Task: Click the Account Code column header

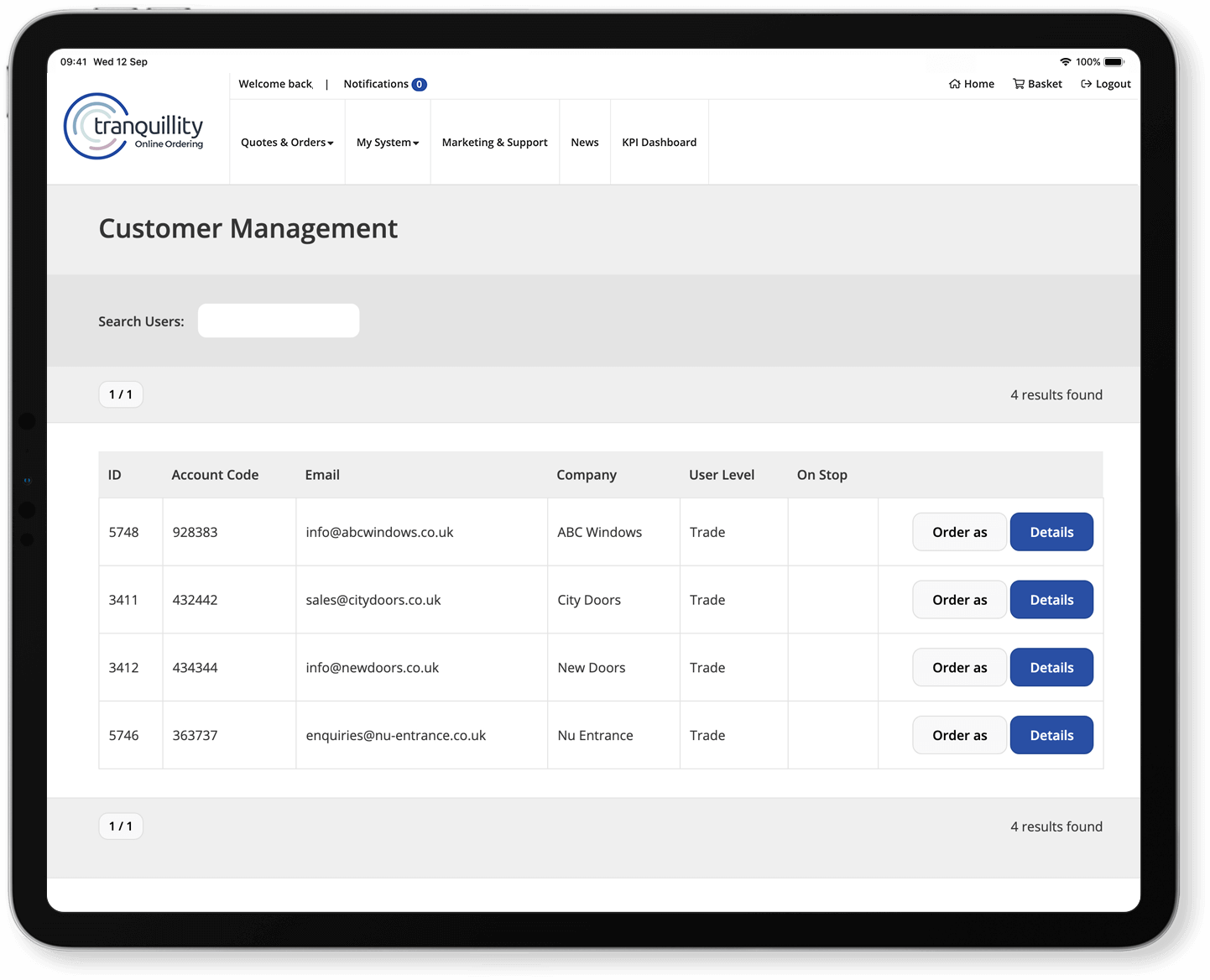Action: coord(215,475)
